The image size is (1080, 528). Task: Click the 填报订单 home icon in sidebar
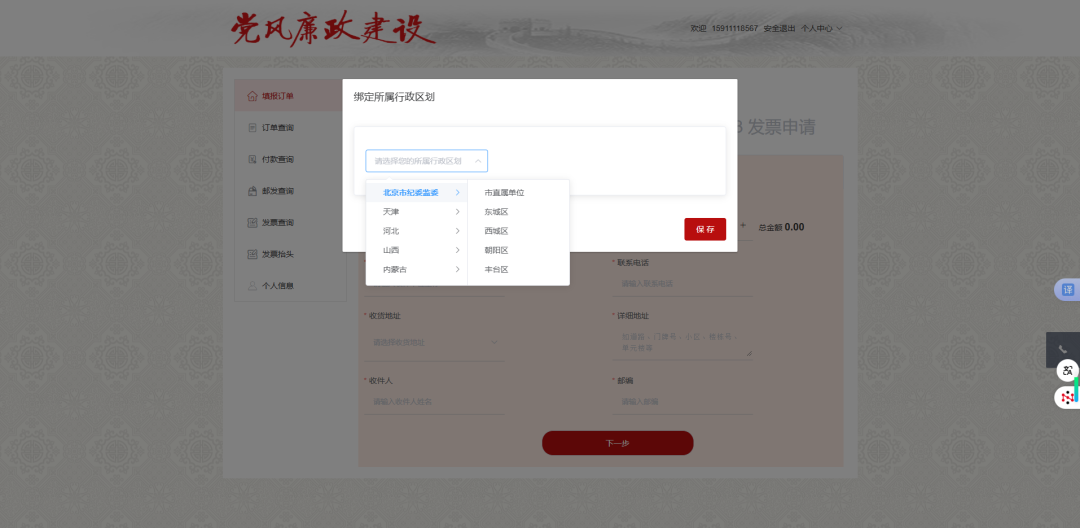click(x=252, y=96)
